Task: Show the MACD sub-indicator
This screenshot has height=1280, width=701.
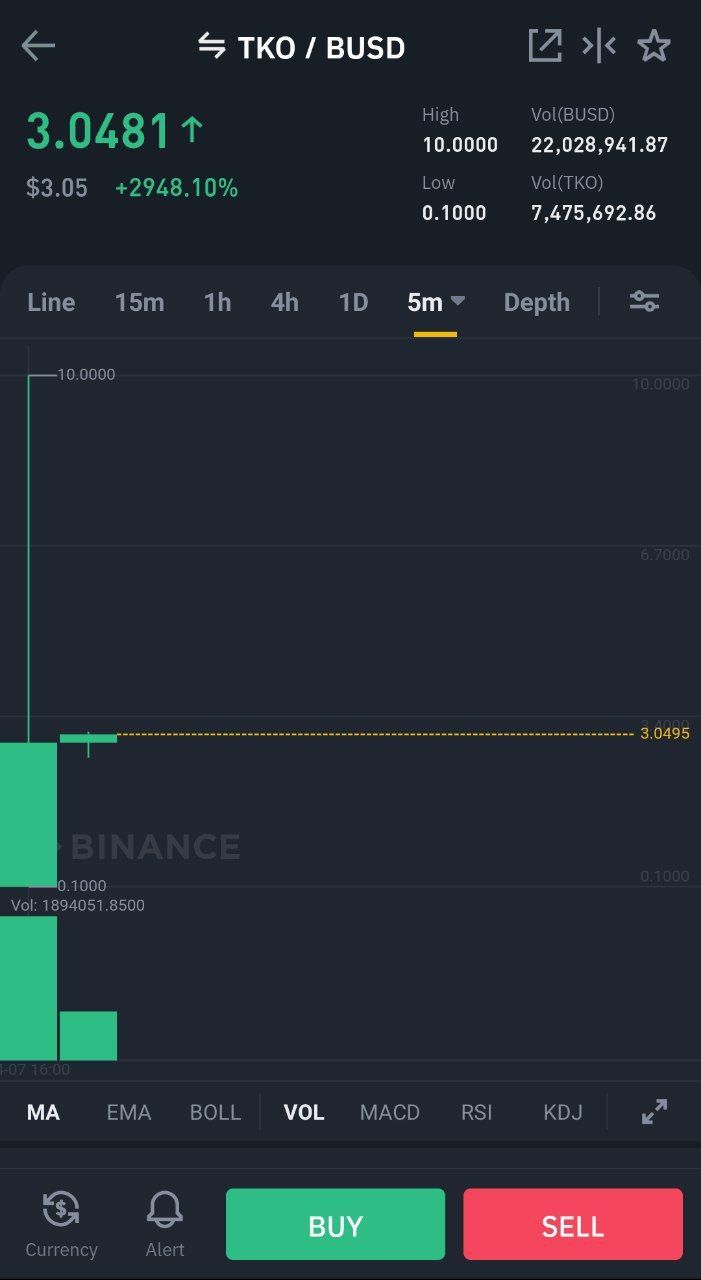Action: (389, 1112)
